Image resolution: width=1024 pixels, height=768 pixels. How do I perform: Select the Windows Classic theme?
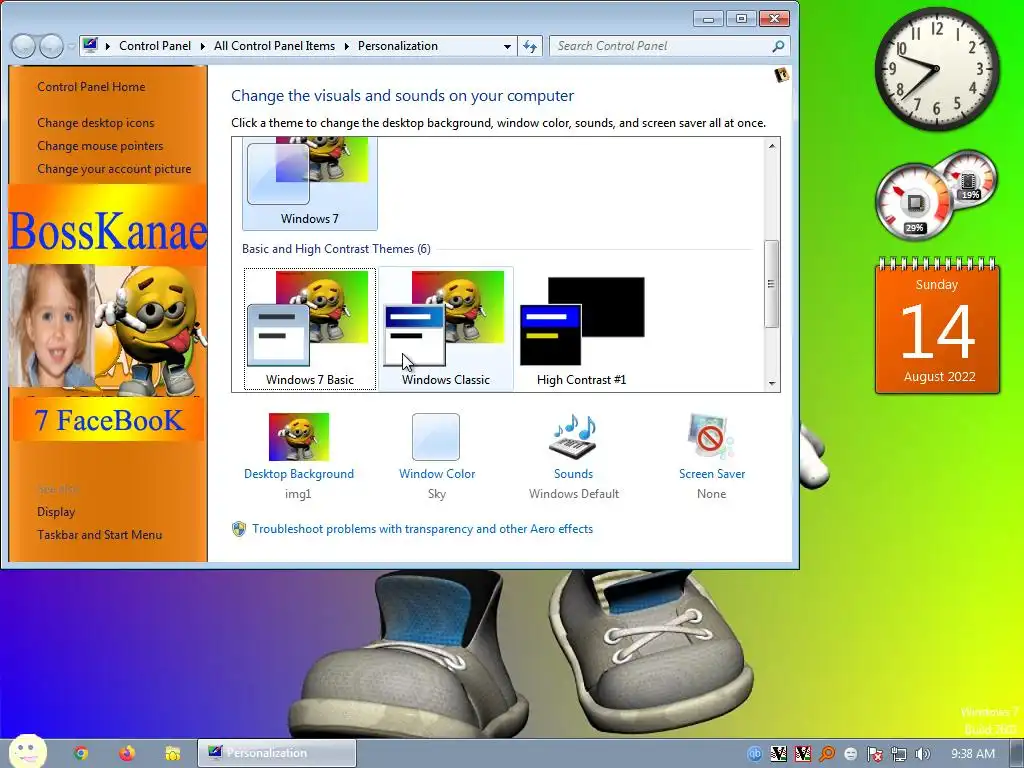445,328
